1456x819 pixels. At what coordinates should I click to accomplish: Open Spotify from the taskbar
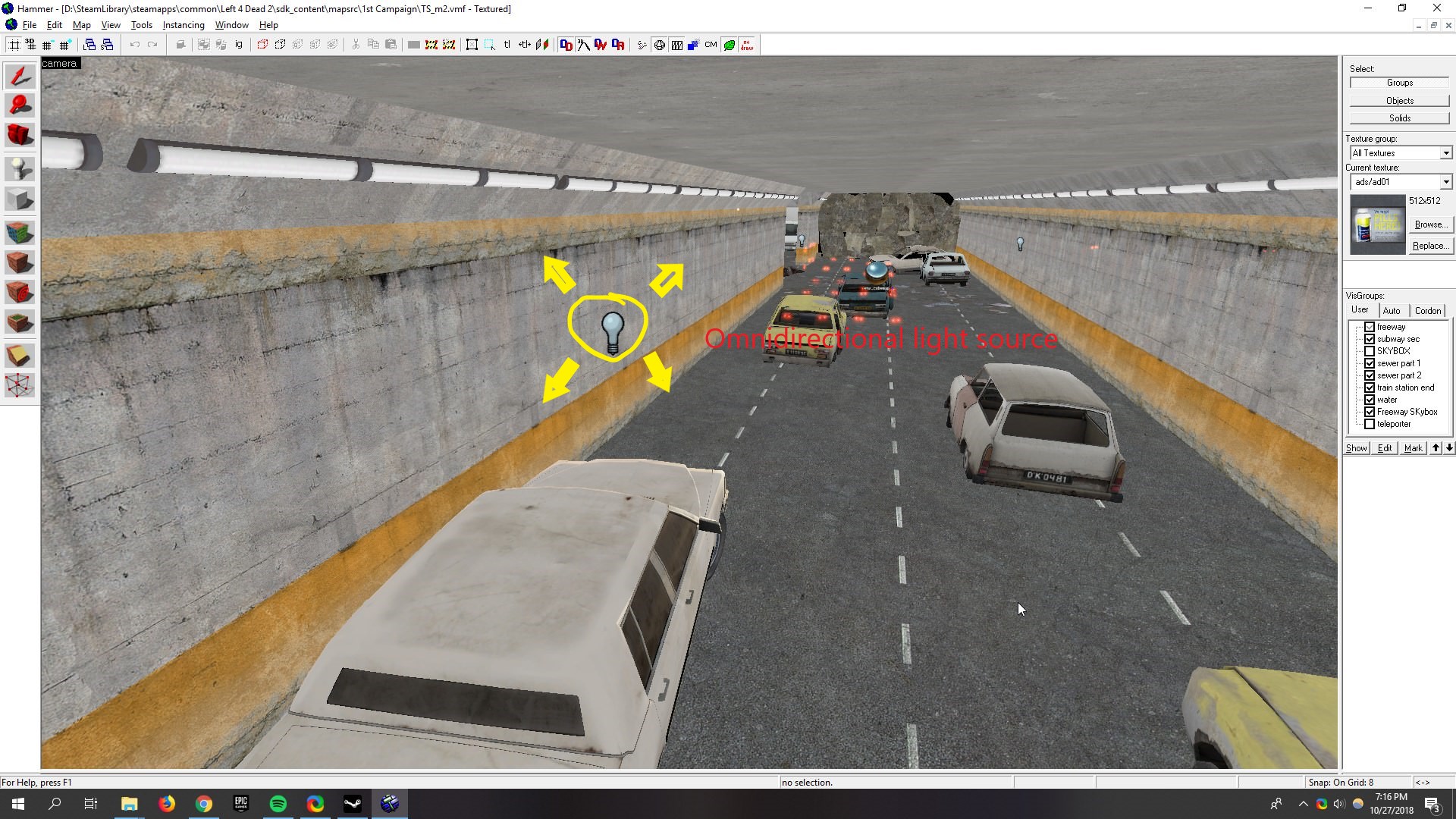tap(278, 804)
